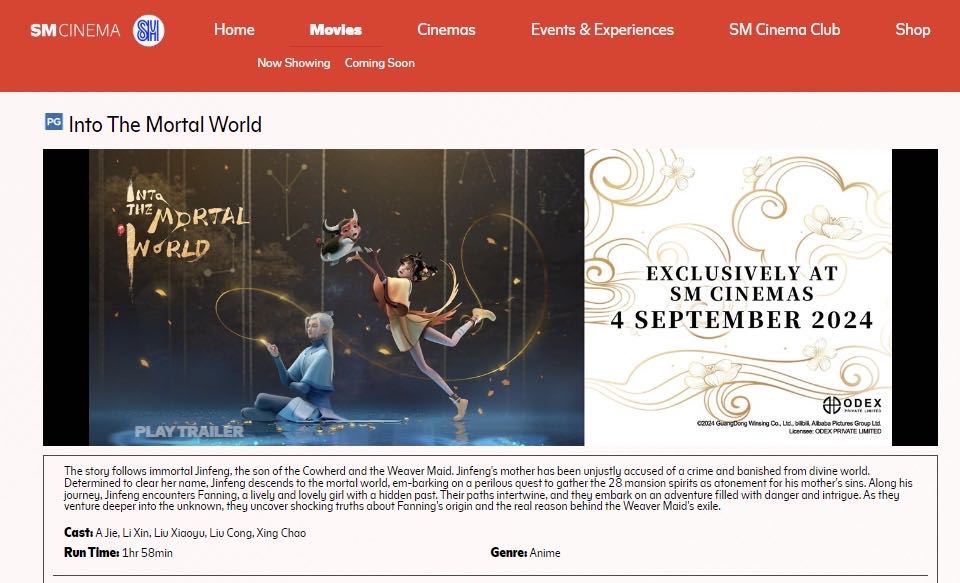Go to the Cinemas page
This screenshot has width=960, height=583.
coord(446,29)
